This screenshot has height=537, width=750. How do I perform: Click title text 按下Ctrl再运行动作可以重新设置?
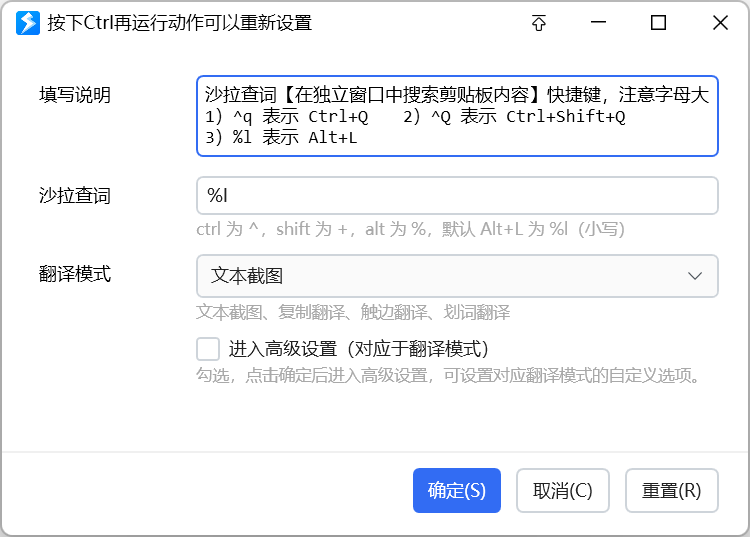click(x=180, y=23)
